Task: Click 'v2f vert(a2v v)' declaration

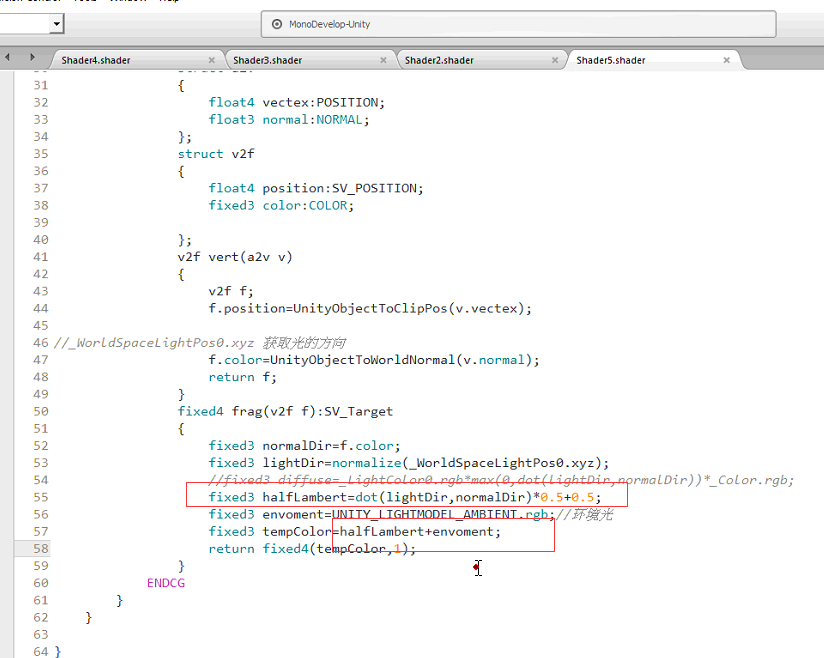Action: tap(235, 257)
